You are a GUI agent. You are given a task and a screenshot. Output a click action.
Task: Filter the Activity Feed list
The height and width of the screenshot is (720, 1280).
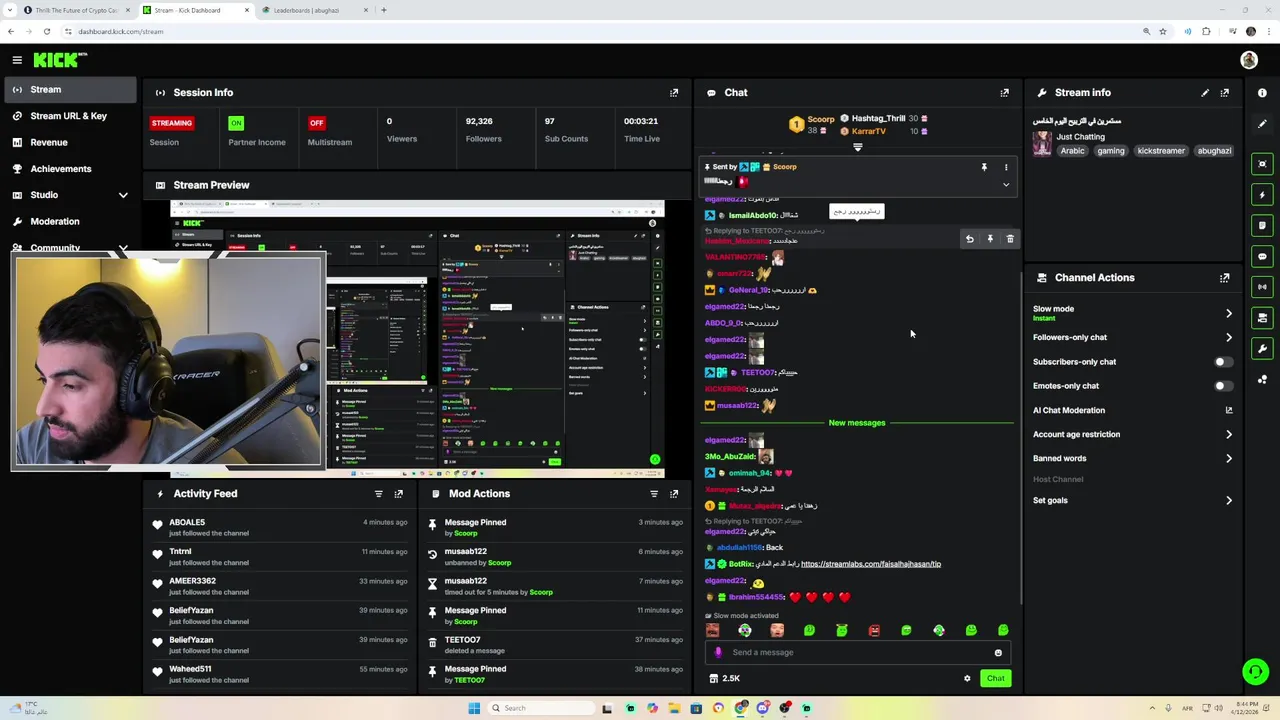378,494
